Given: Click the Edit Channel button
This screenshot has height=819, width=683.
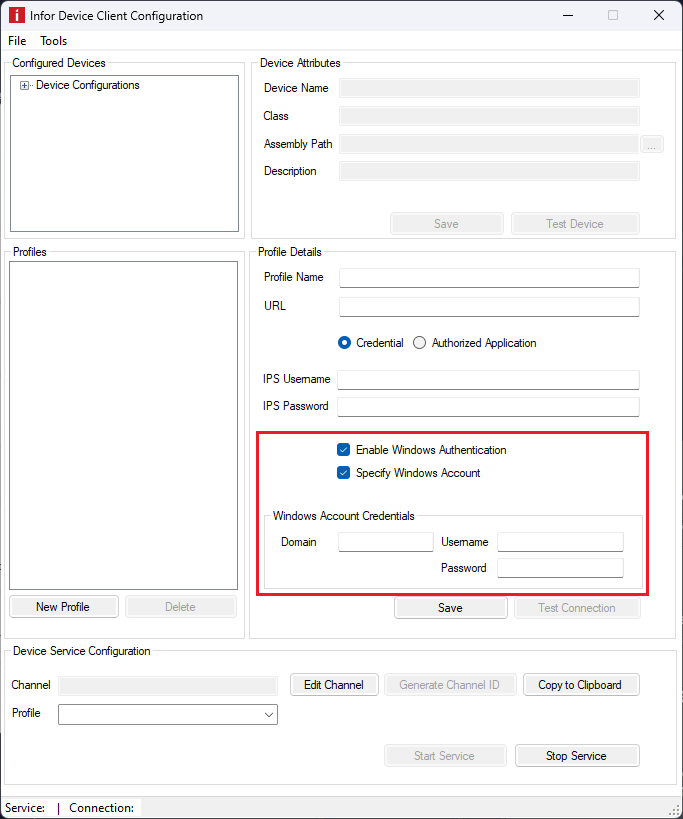Looking at the screenshot, I should pos(334,685).
